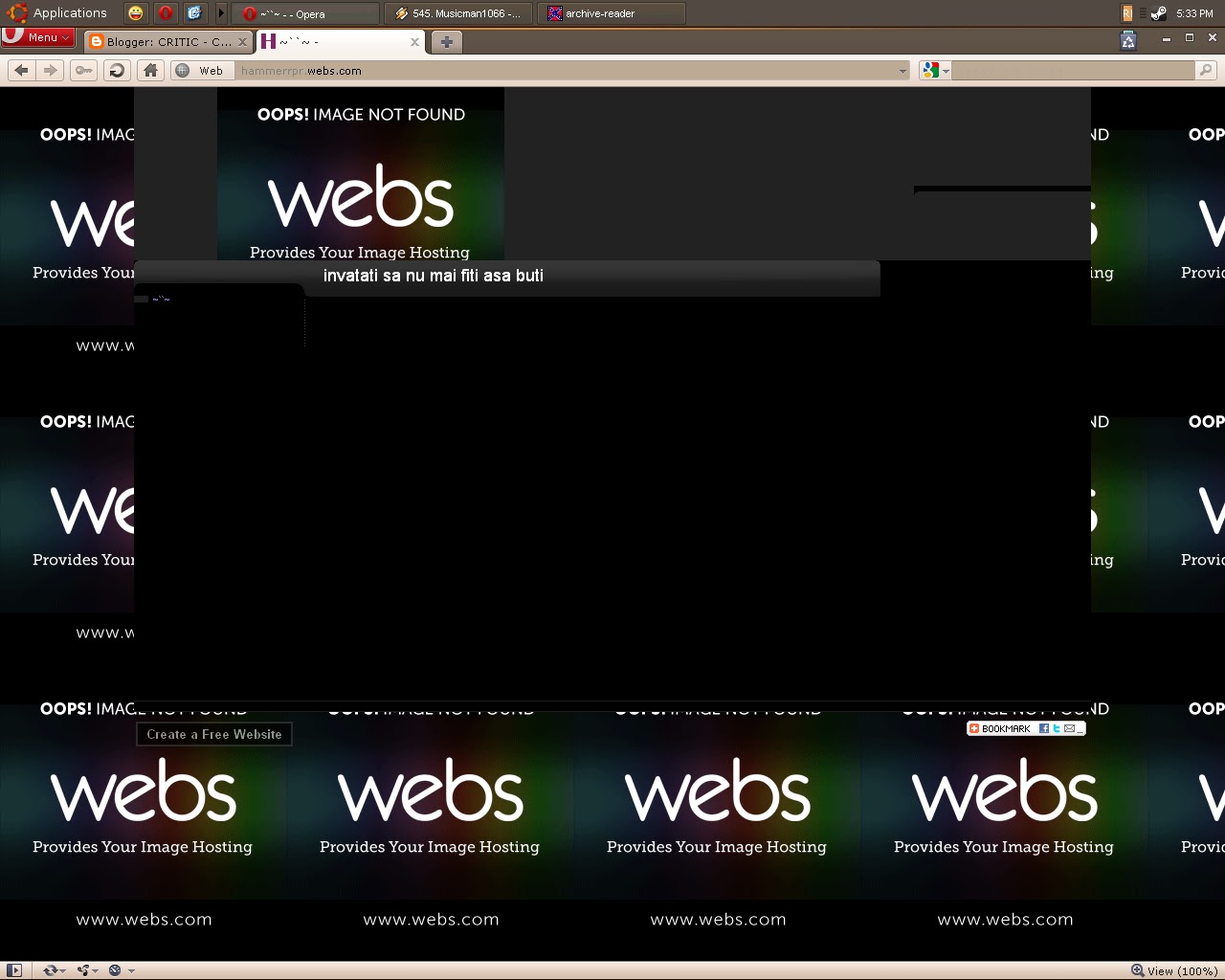Screen dimensions: 1225x980
Task: Click the orange system tray indicator
Action: (1127, 13)
